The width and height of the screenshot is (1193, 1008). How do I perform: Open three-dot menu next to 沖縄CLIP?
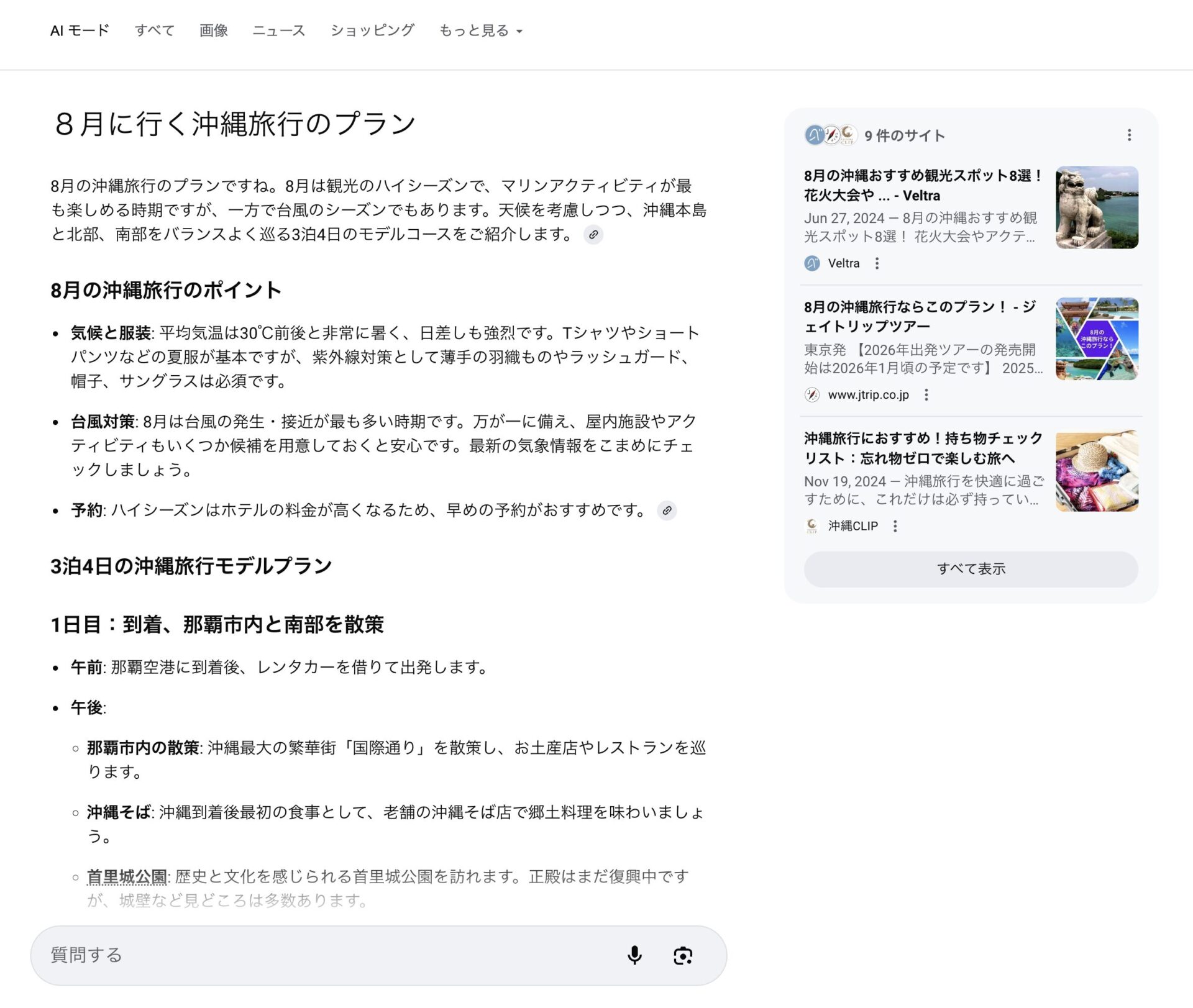[895, 526]
